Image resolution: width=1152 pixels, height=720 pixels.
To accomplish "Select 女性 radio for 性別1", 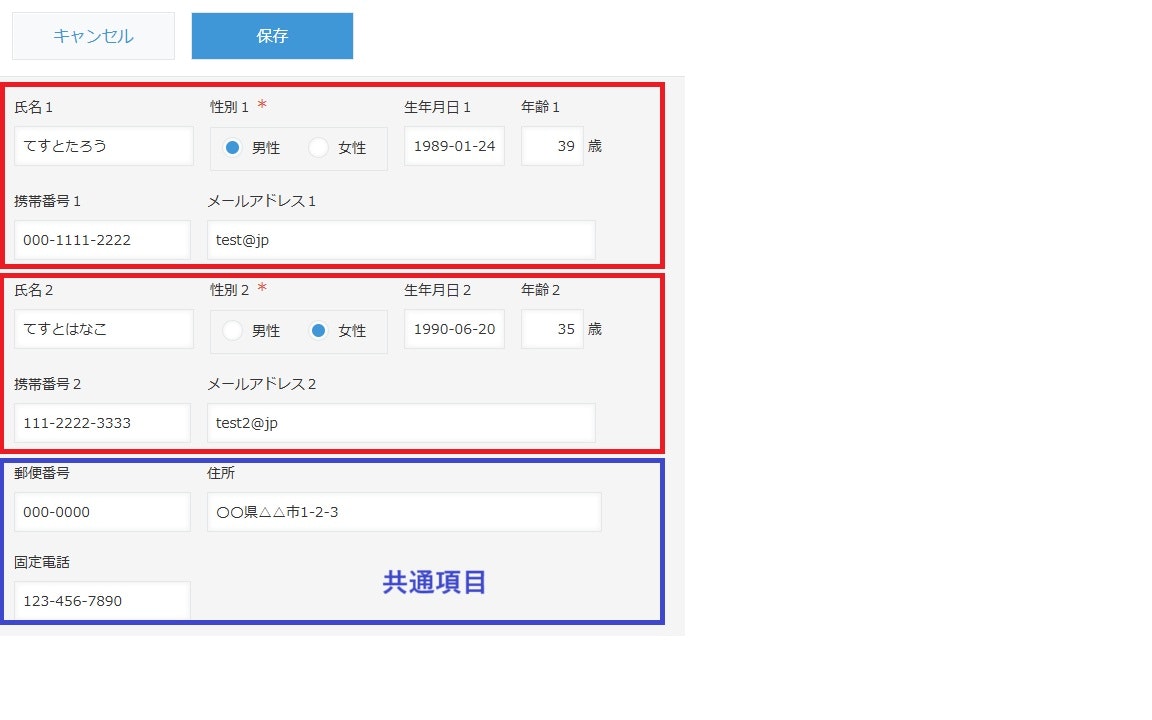I will pos(318,148).
